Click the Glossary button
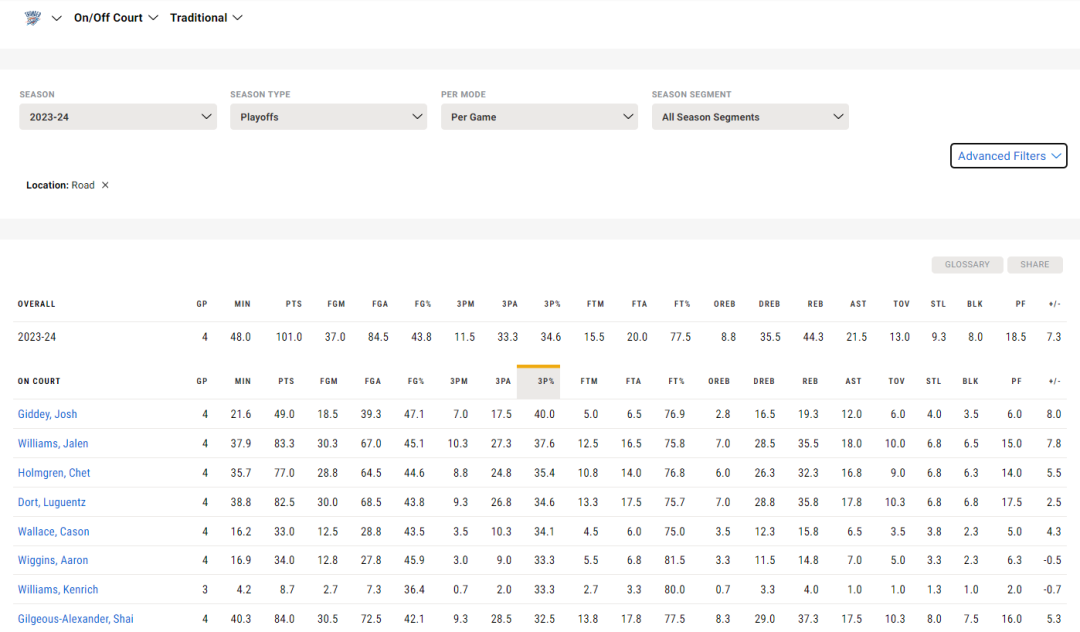This screenshot has width=1080, height=632. 967,264
